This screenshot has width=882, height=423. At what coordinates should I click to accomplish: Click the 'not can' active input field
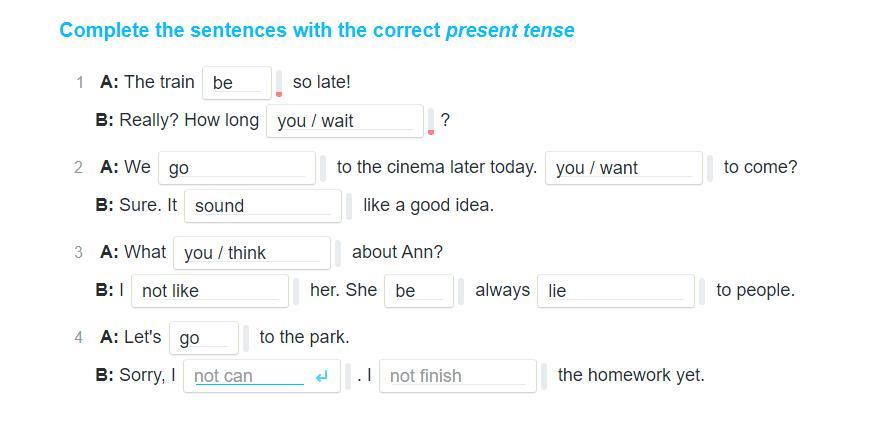pos(248,376)
